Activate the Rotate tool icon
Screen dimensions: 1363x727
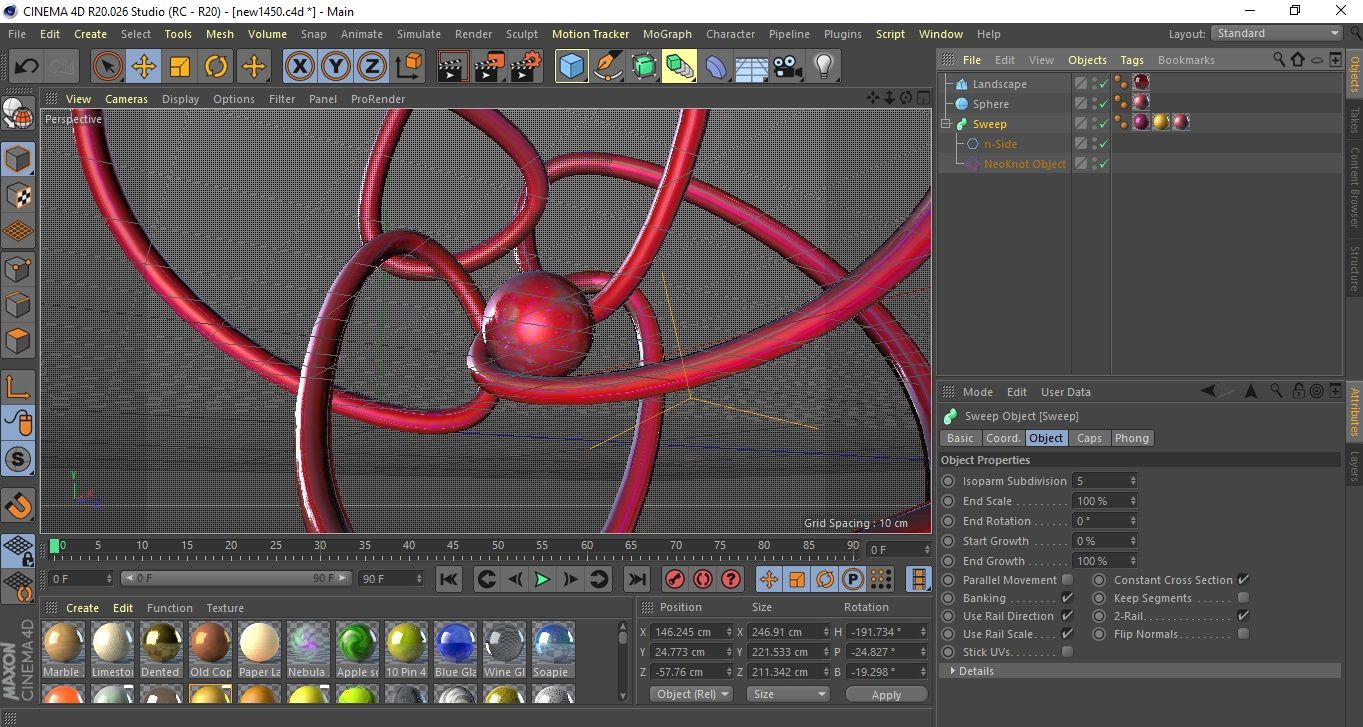tap(216, 67)
